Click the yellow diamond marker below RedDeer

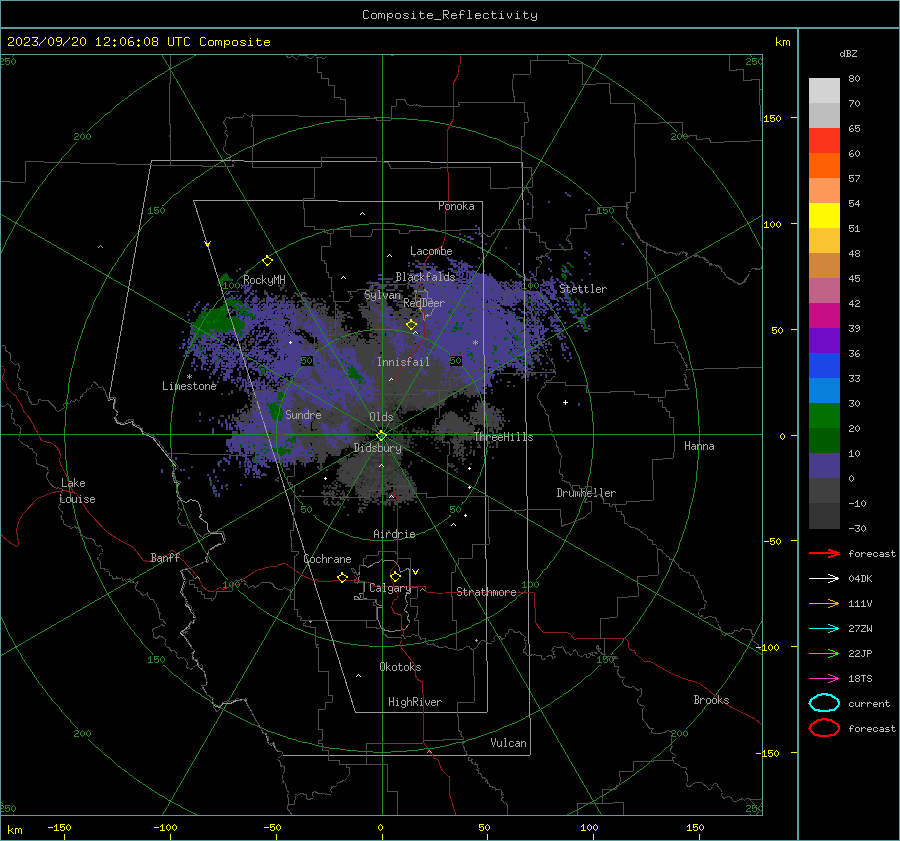click(x=411, y=325)
